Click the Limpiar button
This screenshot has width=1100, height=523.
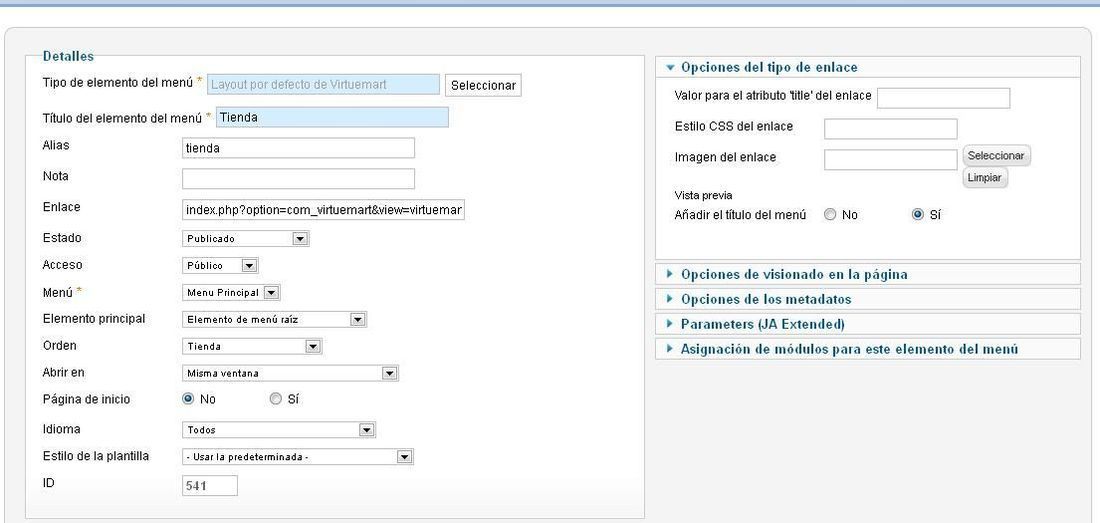(984, 177)
